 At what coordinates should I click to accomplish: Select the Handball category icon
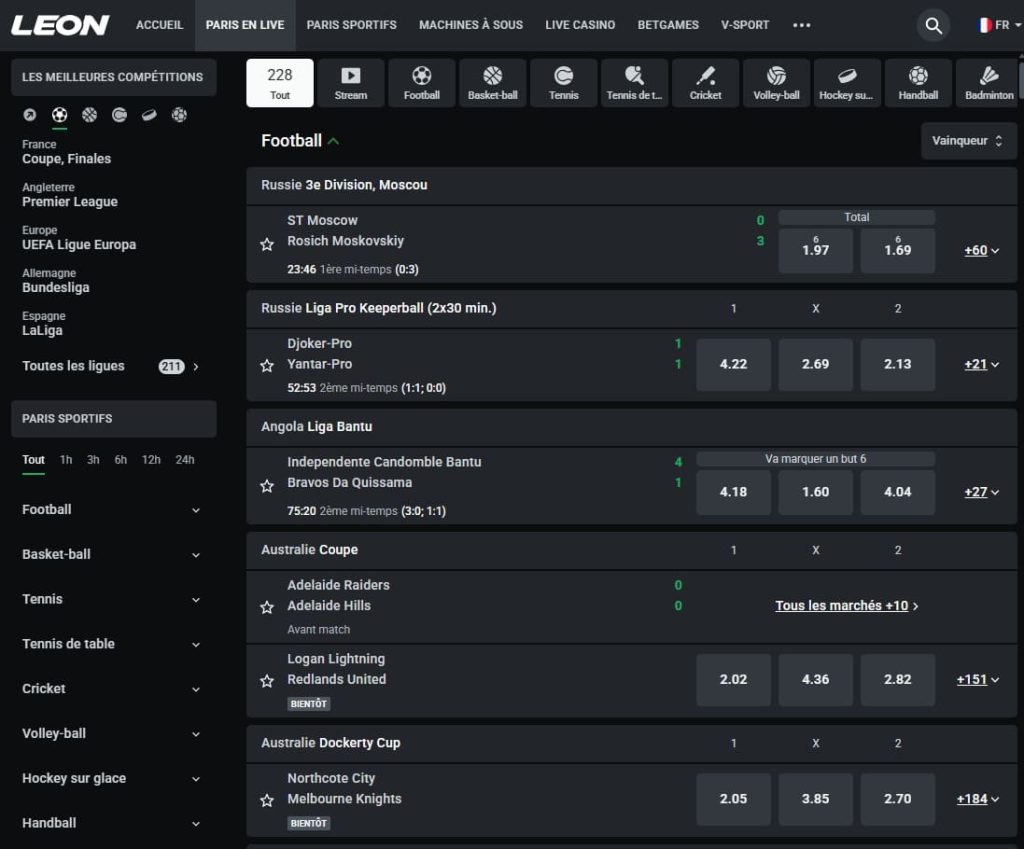click(918, 83)
